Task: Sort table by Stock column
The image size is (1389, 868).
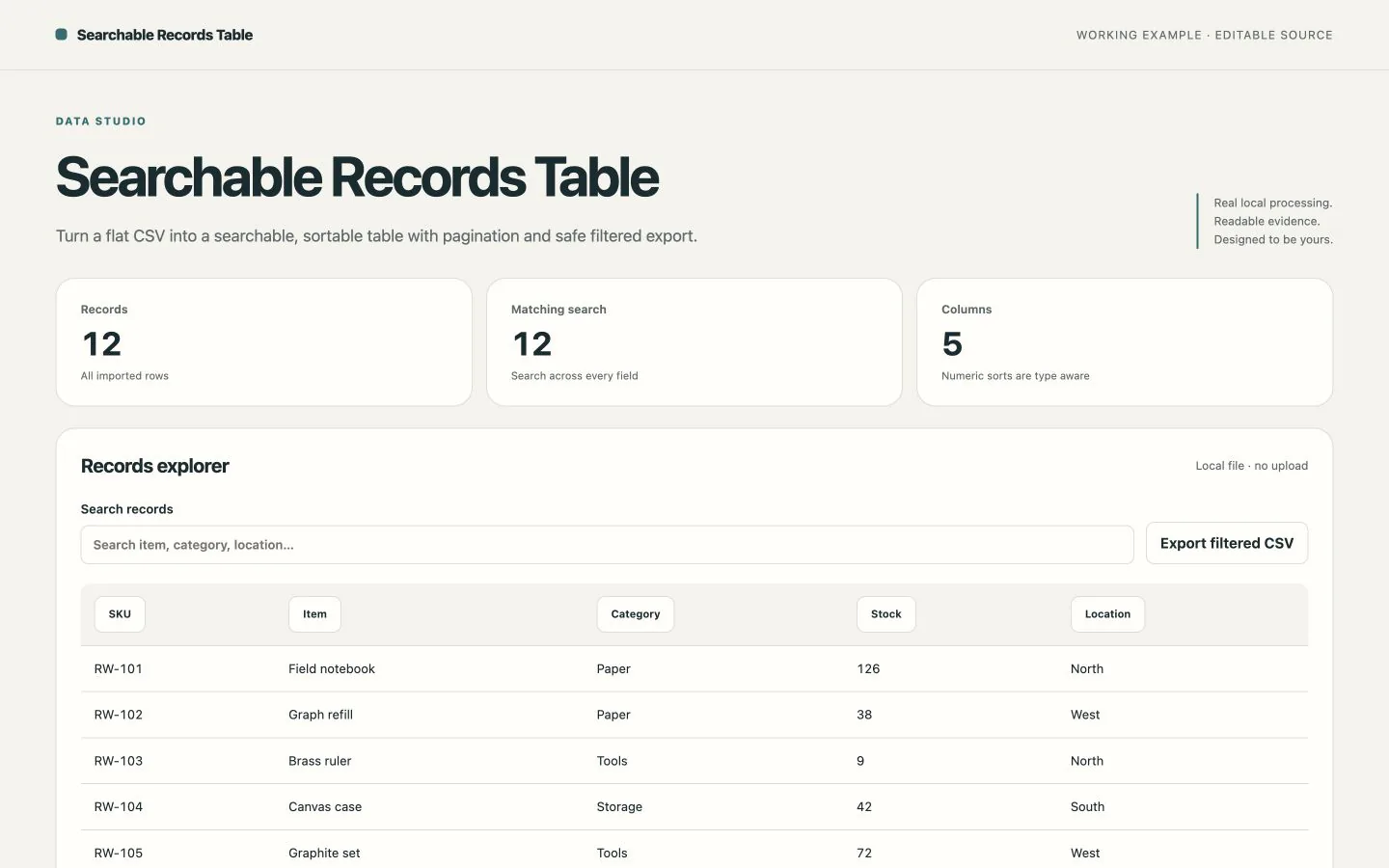Action: 886,614
